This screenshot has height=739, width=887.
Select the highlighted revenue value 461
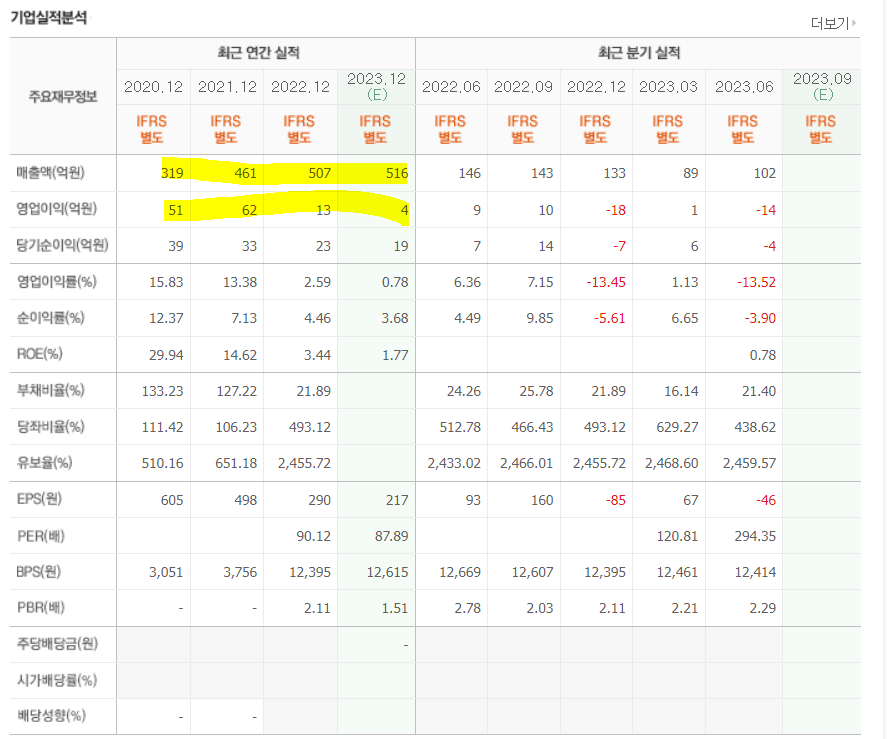click(246, 173)
